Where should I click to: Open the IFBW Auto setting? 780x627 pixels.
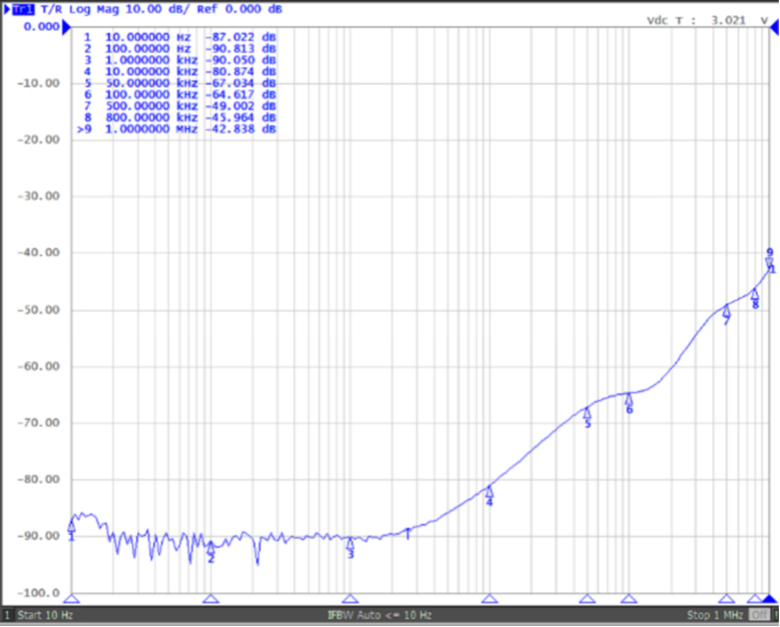(379, 614)
